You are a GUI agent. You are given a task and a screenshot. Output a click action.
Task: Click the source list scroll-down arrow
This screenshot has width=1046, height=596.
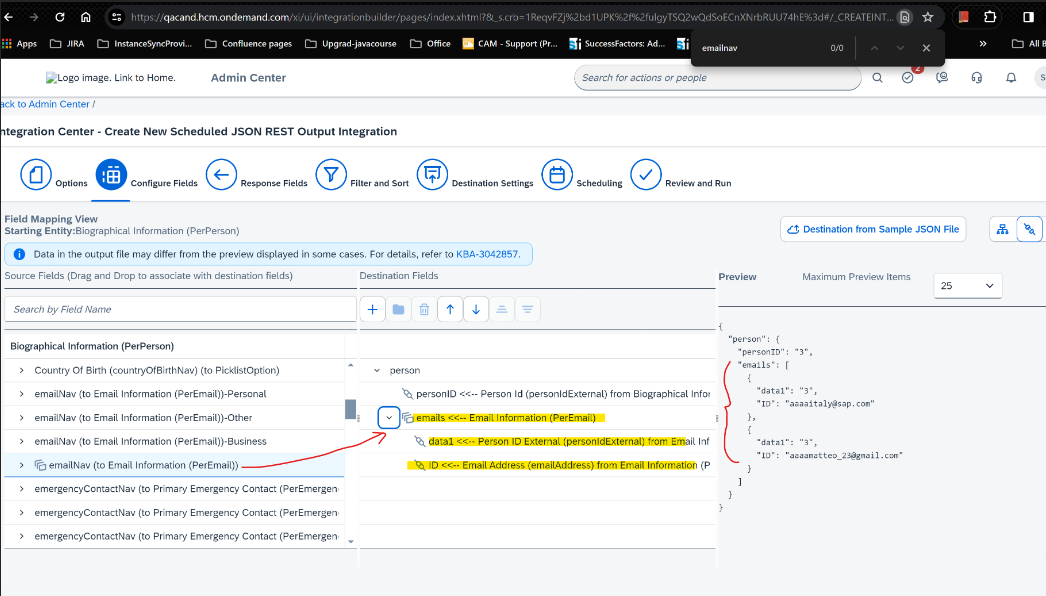[351, 542]
